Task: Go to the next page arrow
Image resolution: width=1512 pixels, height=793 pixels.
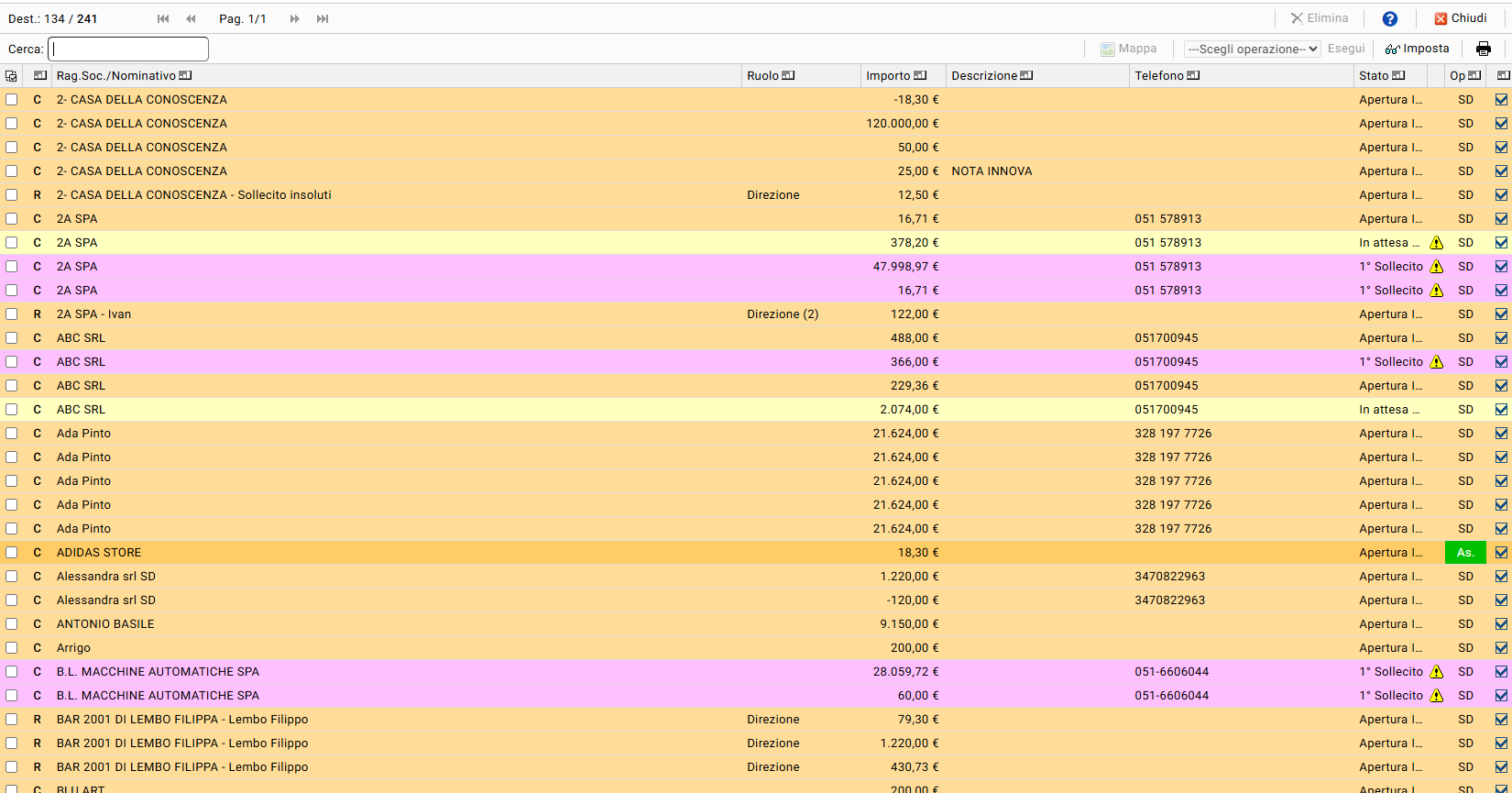Action: pos(295,18)
